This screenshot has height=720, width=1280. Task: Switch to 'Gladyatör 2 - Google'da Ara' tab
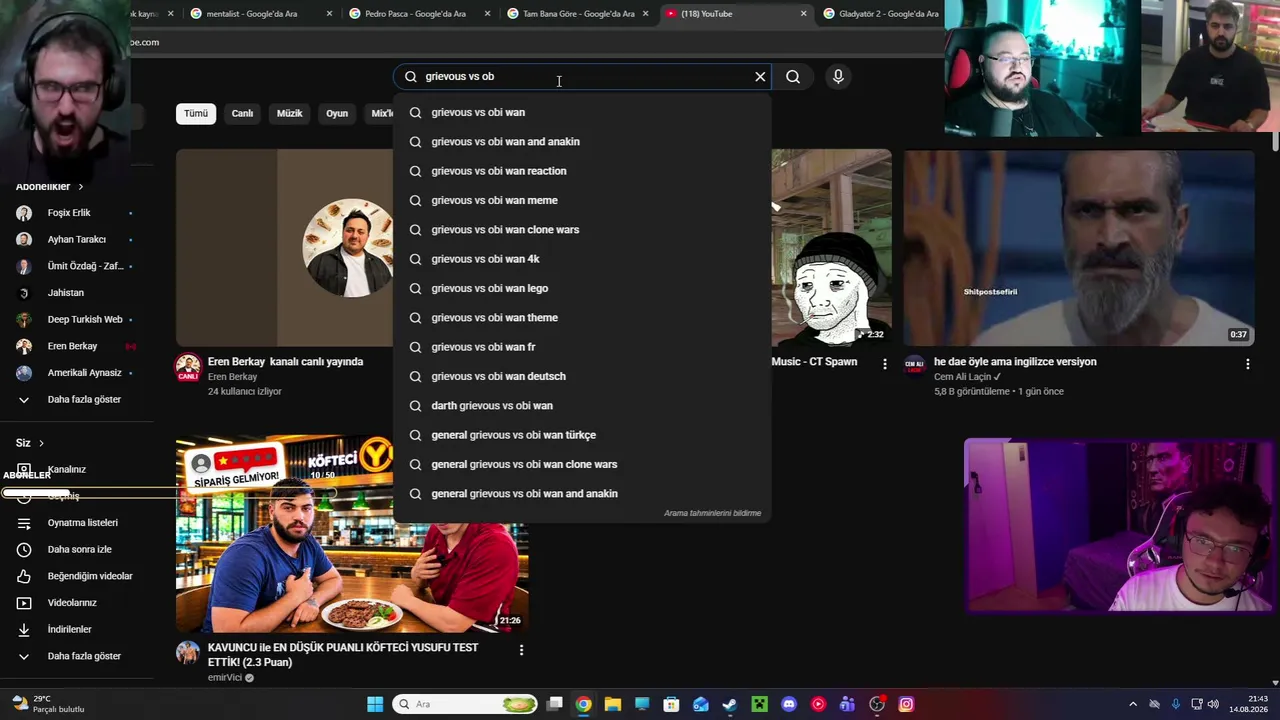point(880,14)
